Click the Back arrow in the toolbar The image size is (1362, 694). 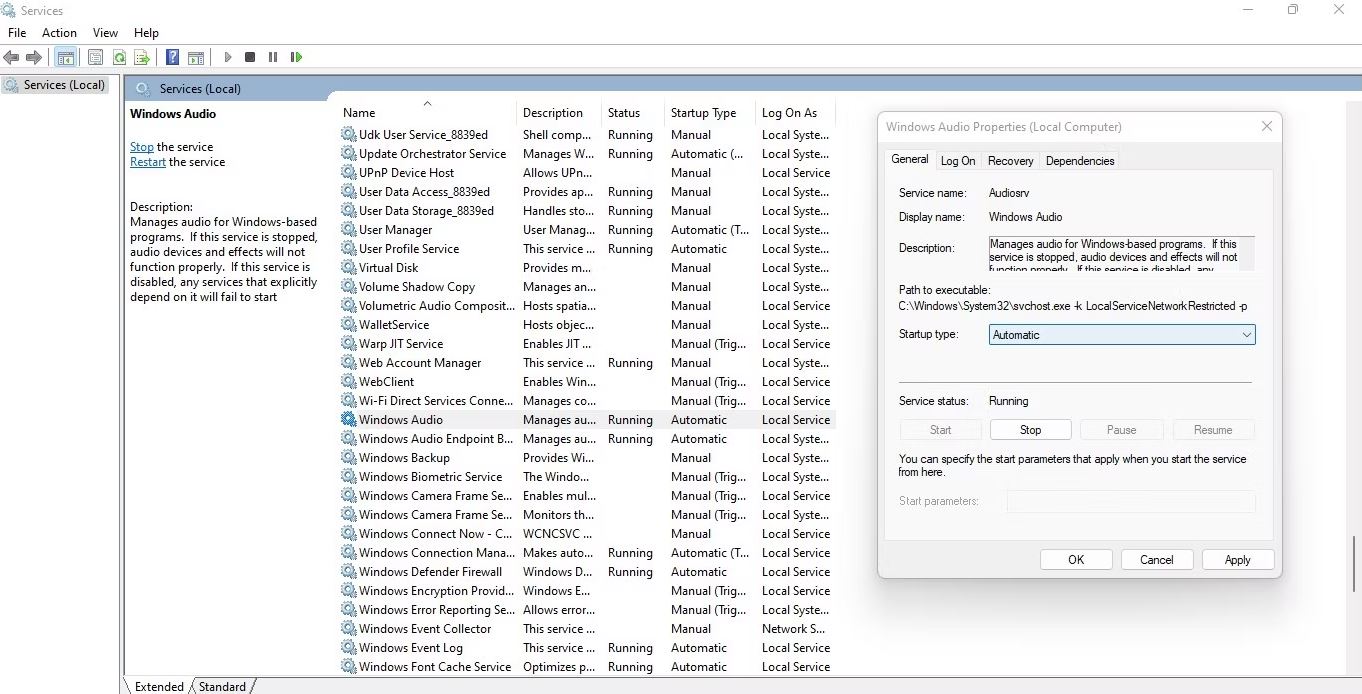[12, 58]
